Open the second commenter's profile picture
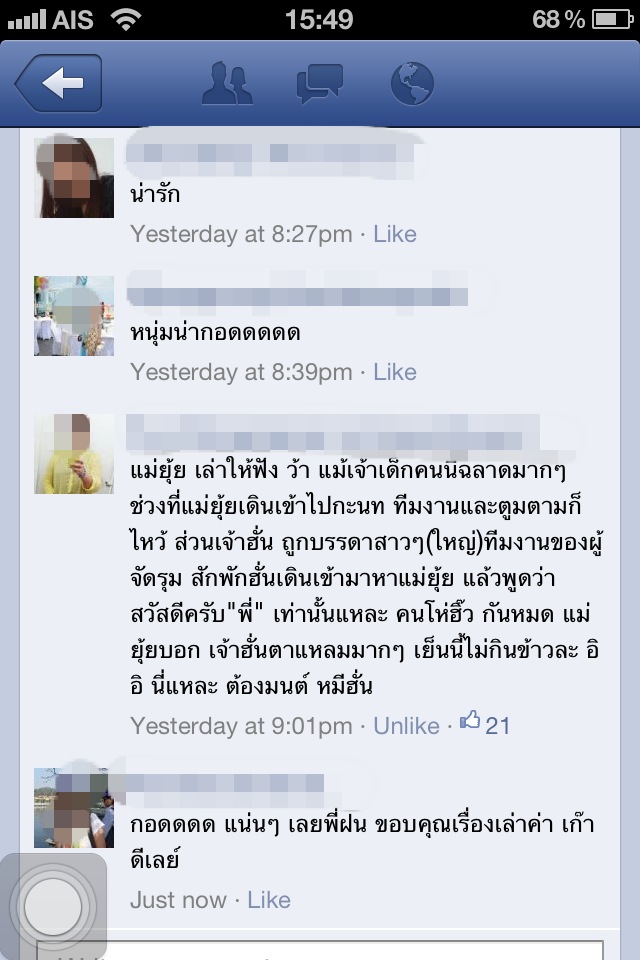This screenshot has width=640, height=960. (x=74, y=316)
